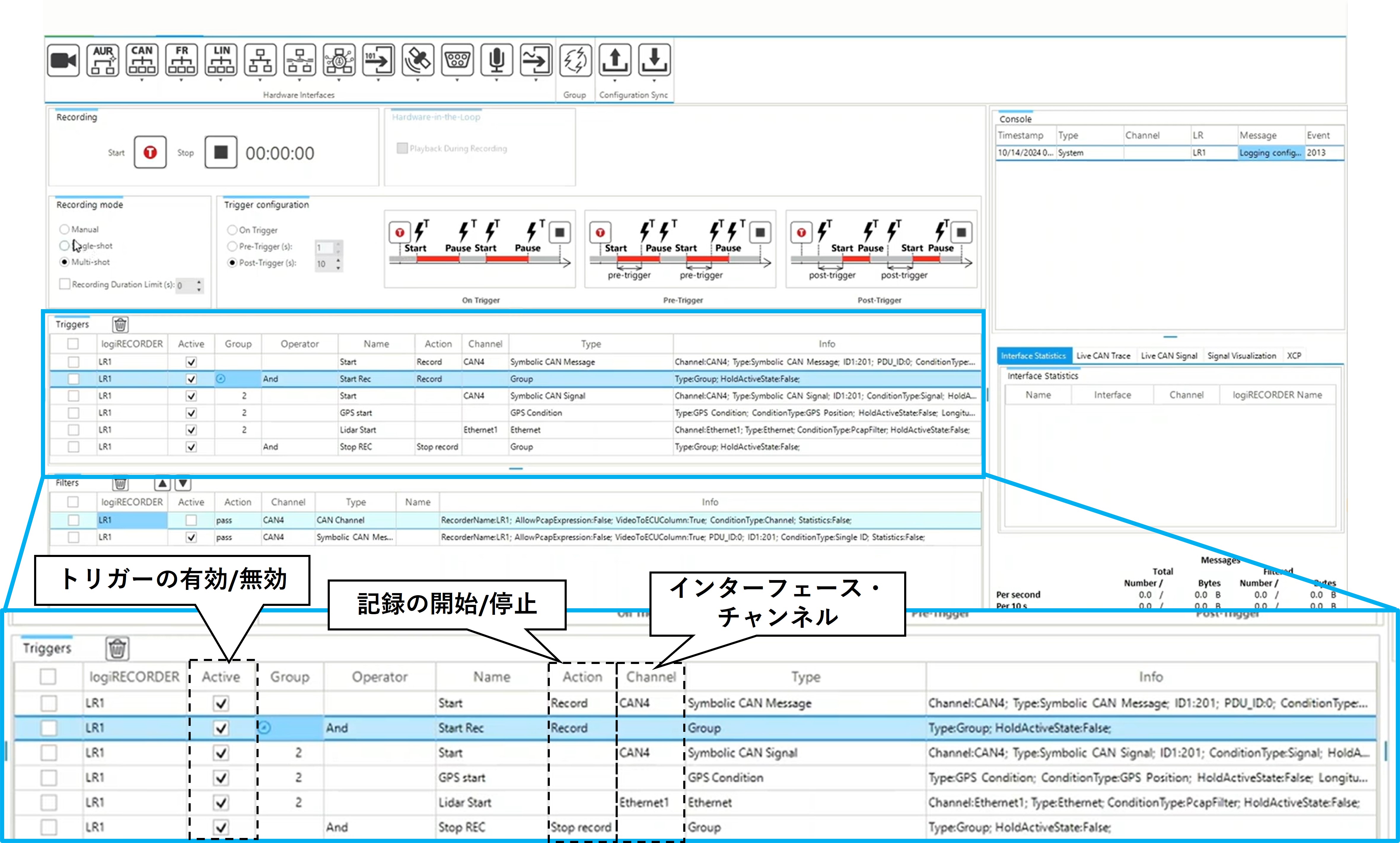Open dropdown arrow under serial port icon
Screen dimensions: 1400x843
457,81
